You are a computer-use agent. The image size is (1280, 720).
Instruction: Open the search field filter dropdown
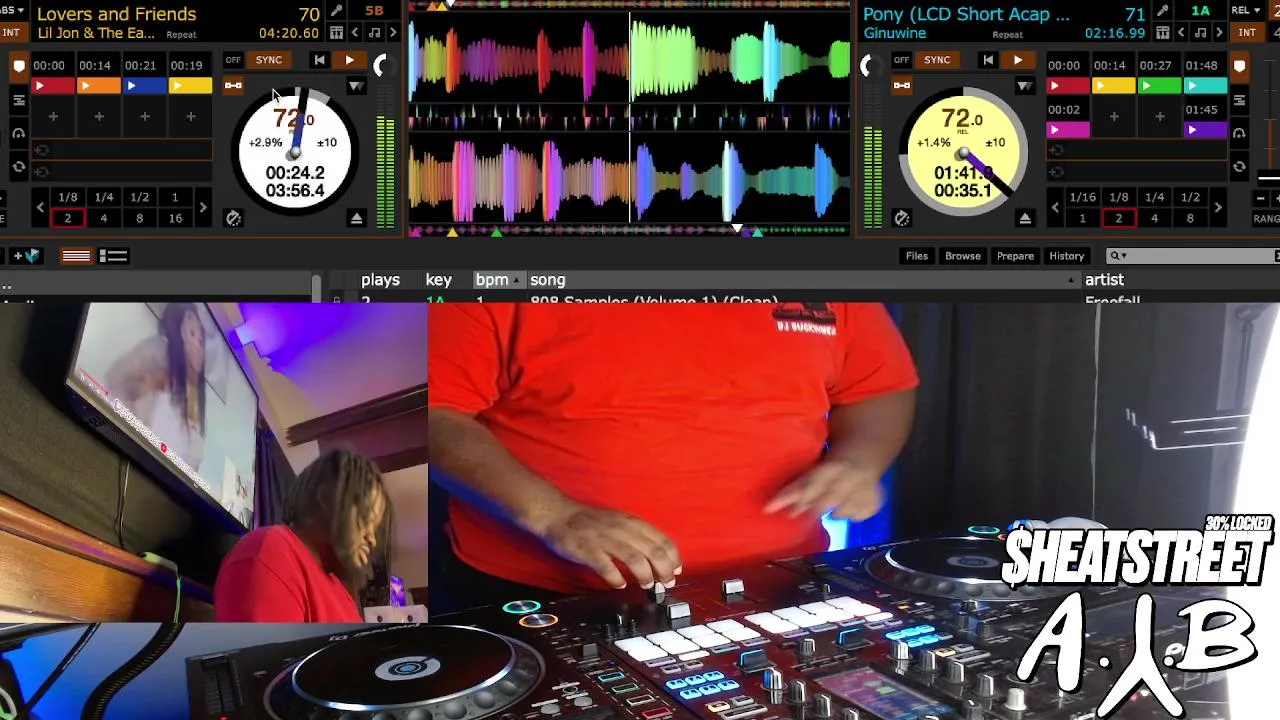[x=1118, y=256]
